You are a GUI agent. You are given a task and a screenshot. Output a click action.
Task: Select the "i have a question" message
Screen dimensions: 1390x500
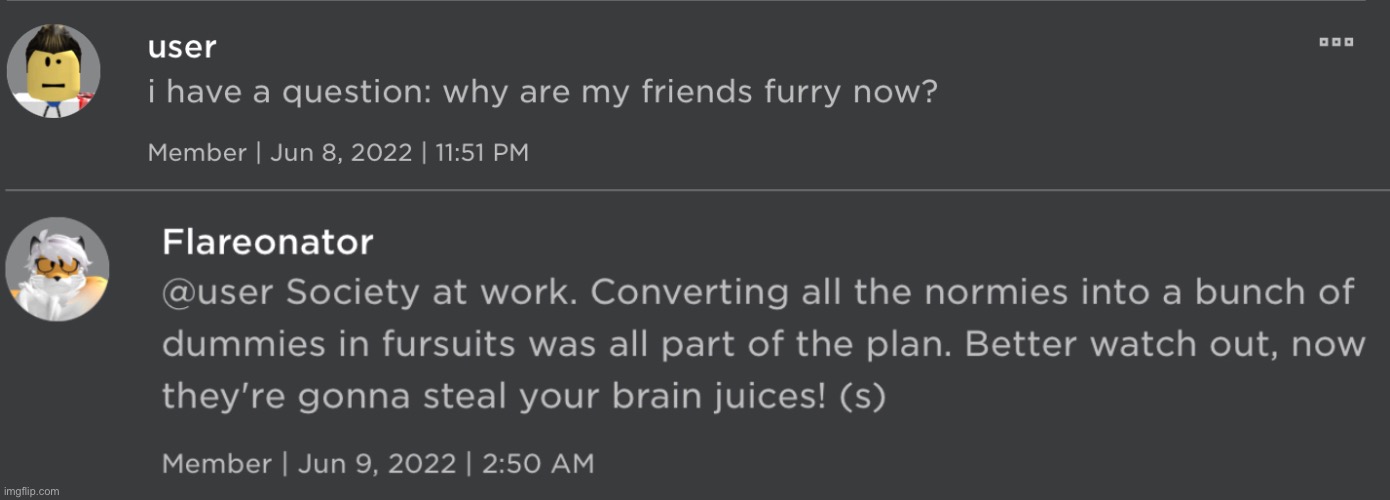click(x=541, y=93)
